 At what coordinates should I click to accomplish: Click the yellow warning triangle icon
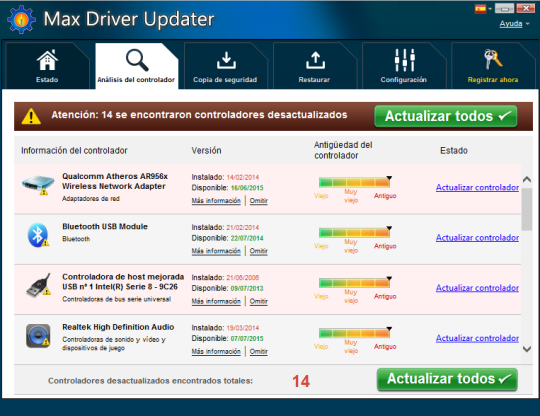point(31,116)
